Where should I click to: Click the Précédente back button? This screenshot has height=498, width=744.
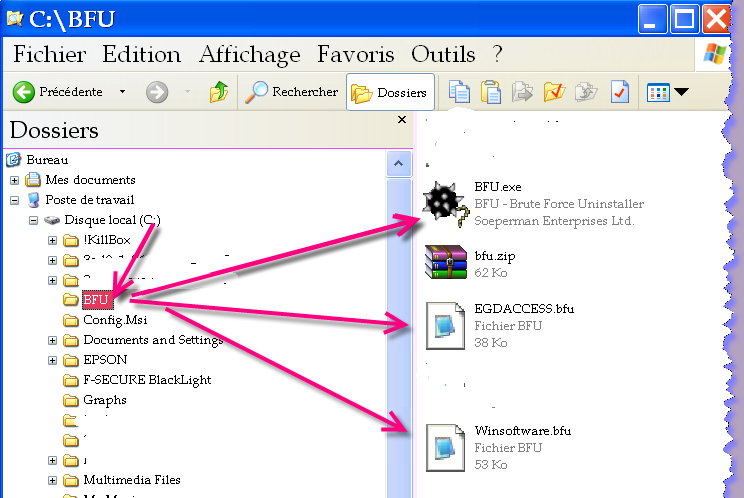[58, 92]
